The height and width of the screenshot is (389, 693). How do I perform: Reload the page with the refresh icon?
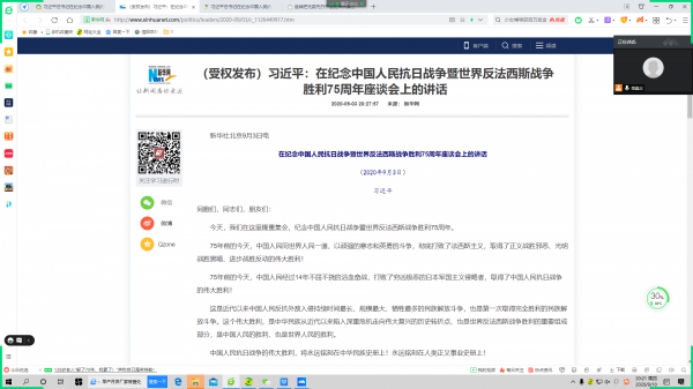point(54,20)
